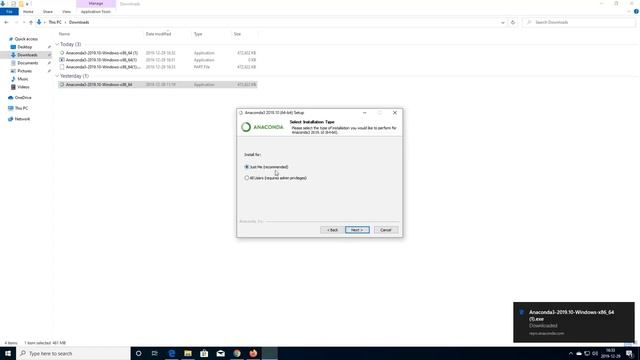This screenshot has height=360, width=640.
Task: Click the volume icon in system tray
Action: [x=595, y=353]
